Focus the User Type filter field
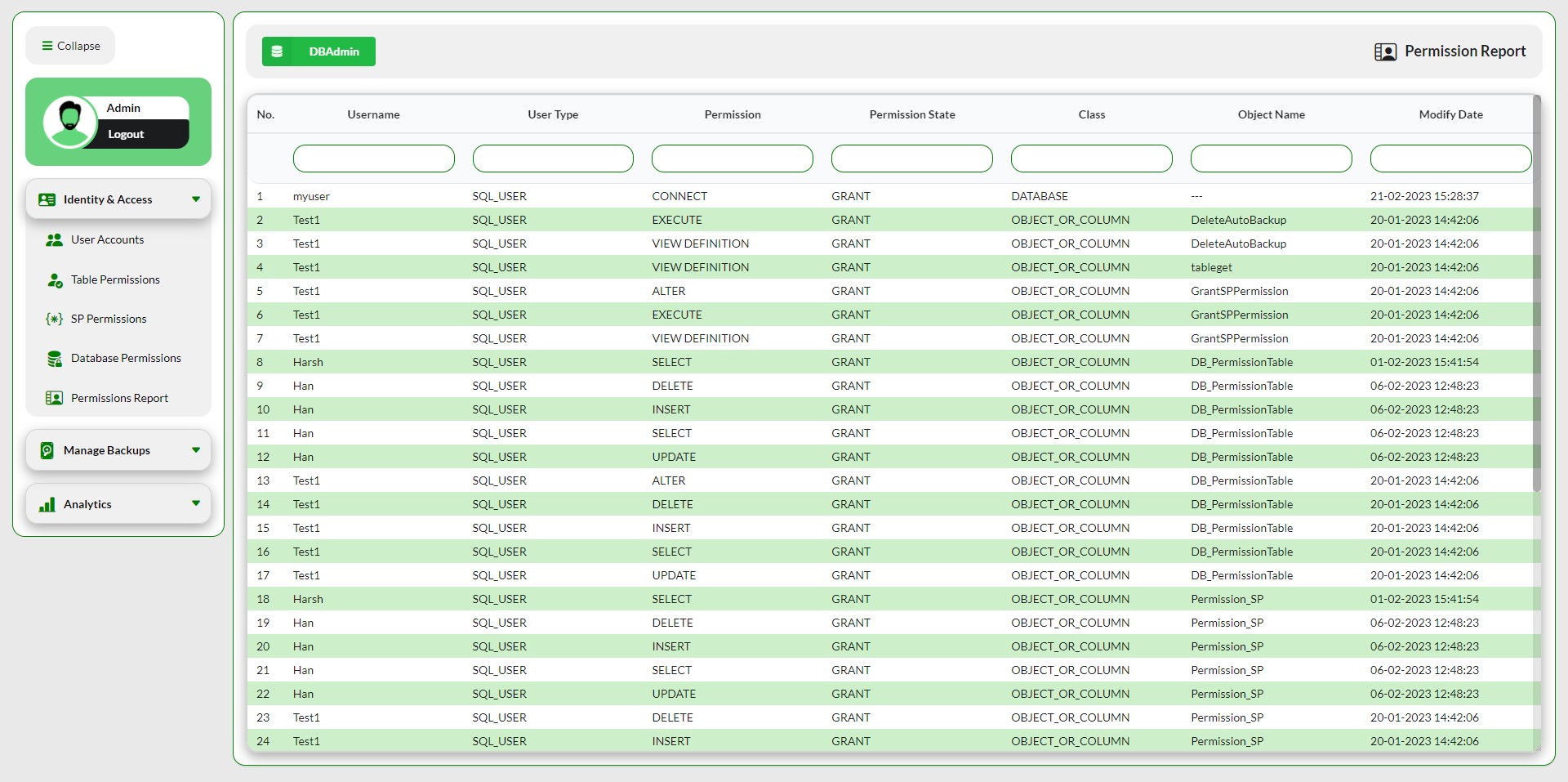Image resolution: width=1568 pixels, height=782 pixels. tap(553, 159)
